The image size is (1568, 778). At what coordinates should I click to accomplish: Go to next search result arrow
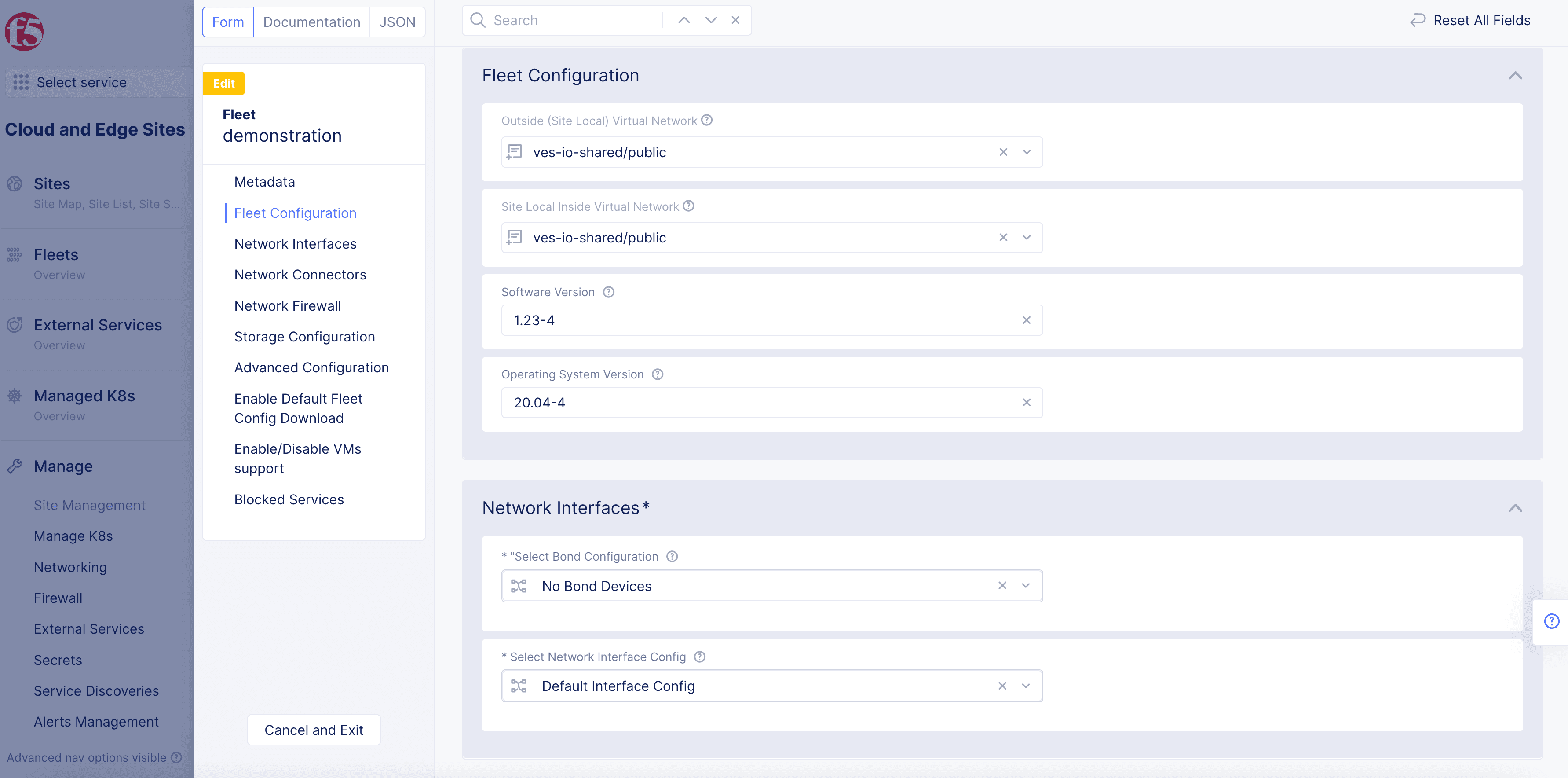[710, 20]
